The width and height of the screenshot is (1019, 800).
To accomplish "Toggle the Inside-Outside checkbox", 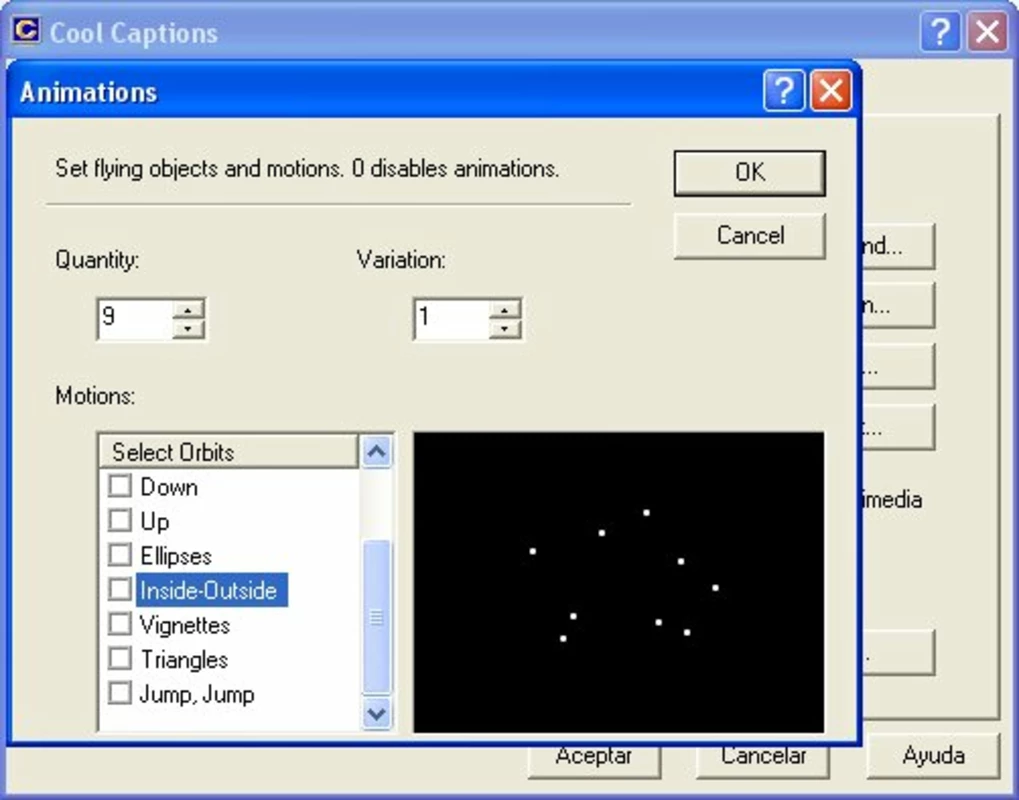I will (120, 589).
